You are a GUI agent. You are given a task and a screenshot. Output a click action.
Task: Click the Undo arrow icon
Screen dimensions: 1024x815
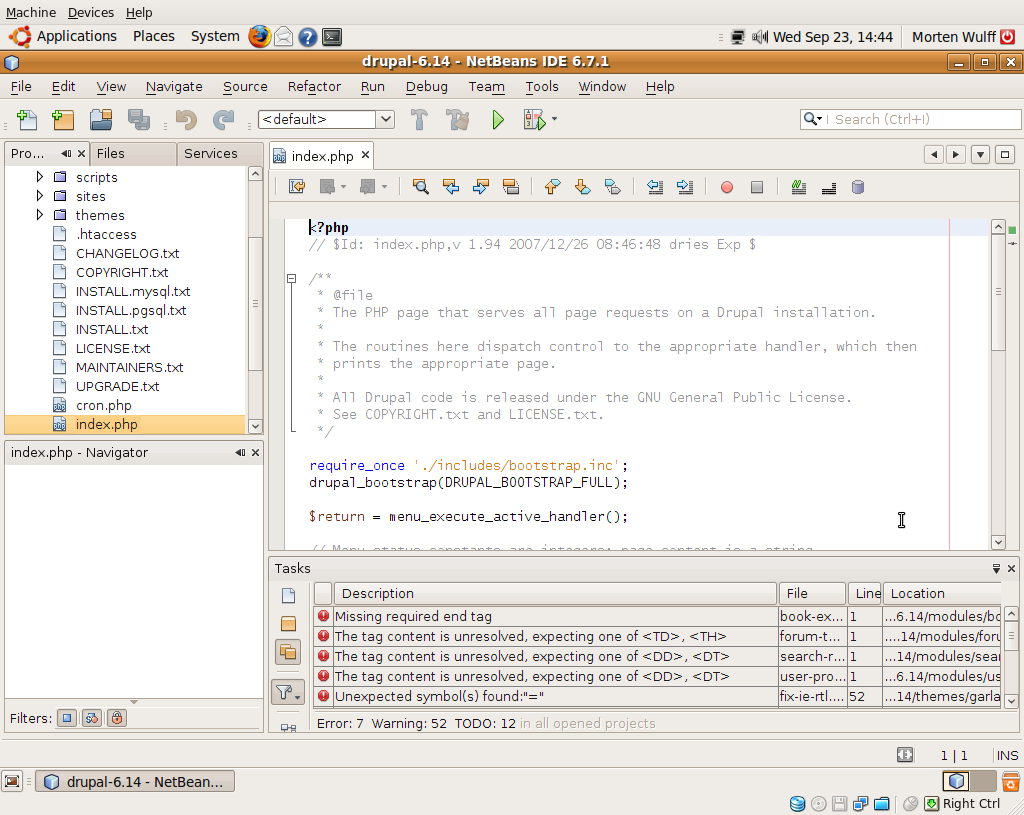[x=187, y=120]
